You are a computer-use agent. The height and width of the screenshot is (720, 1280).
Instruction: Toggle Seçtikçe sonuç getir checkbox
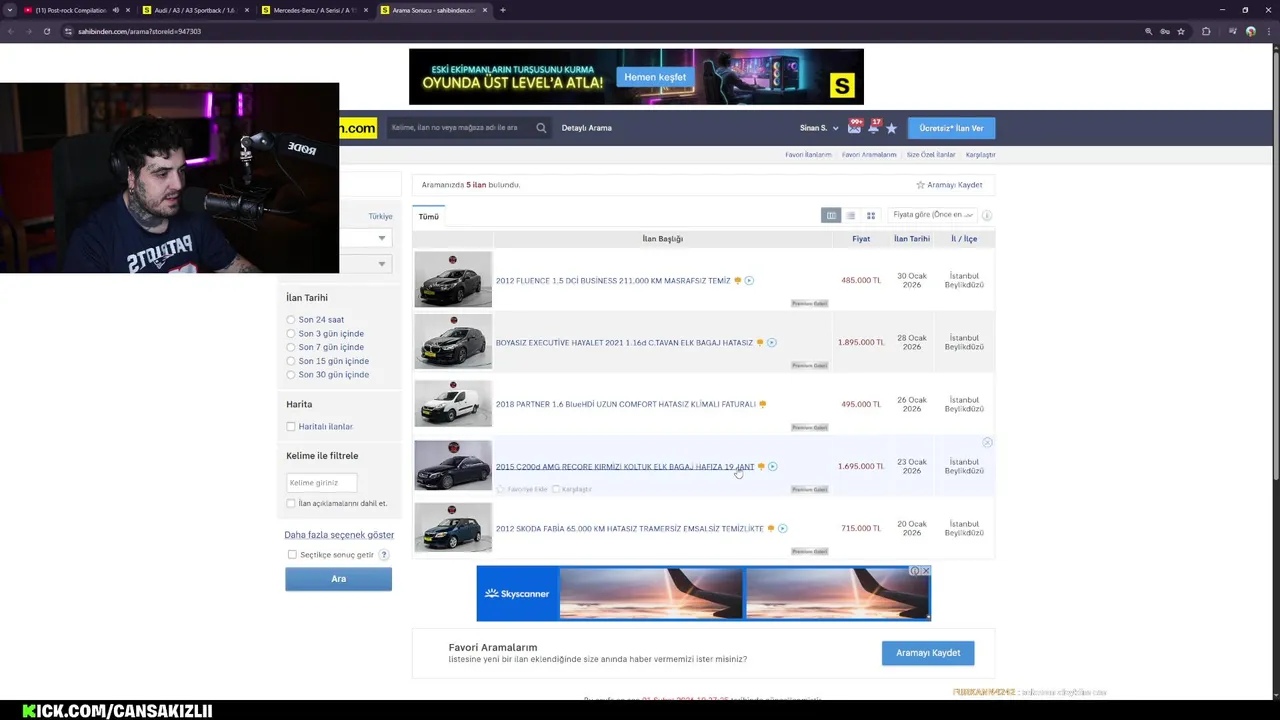(x=292, y=555)
